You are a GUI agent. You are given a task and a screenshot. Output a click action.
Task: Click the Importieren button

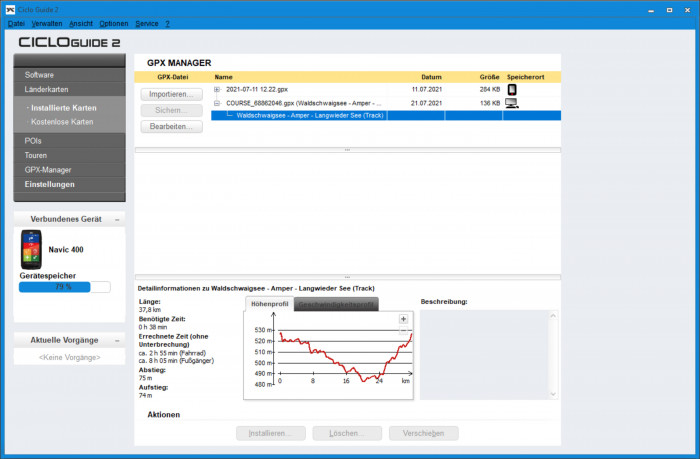pyautogui.click(x=171, y=94)
